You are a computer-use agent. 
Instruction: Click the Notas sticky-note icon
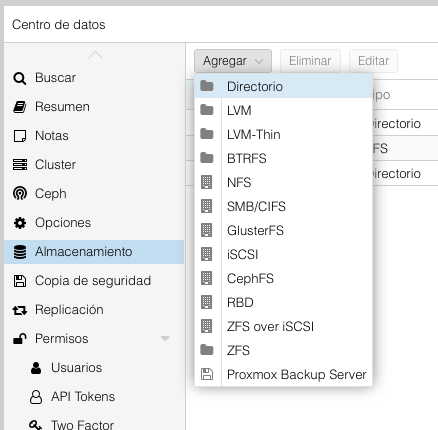point(20,136)
